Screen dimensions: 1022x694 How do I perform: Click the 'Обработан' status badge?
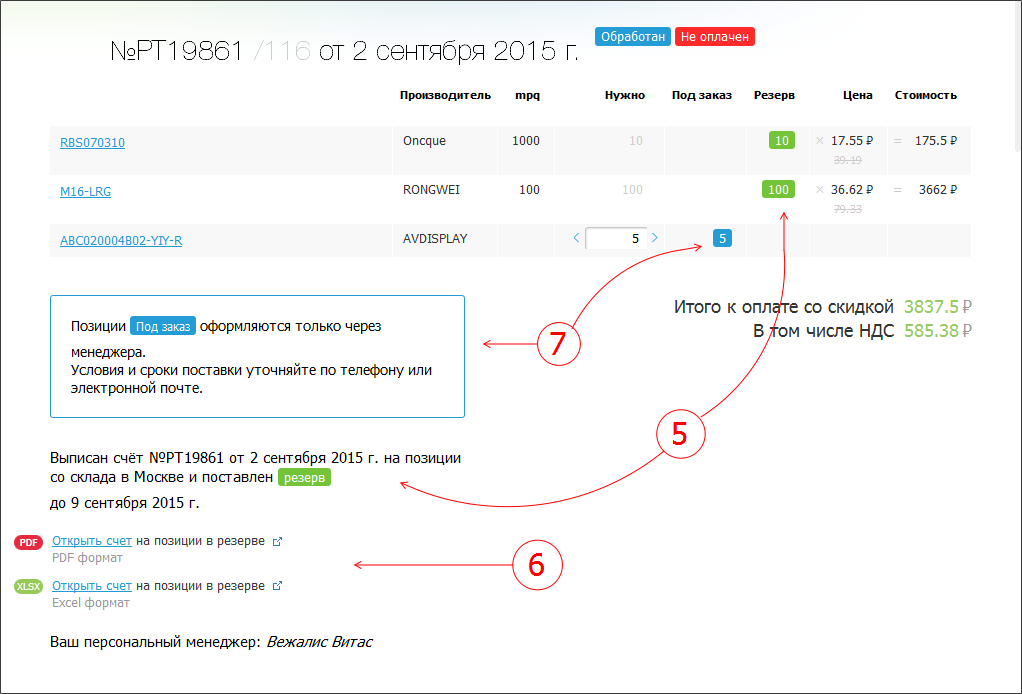[632, 37]
